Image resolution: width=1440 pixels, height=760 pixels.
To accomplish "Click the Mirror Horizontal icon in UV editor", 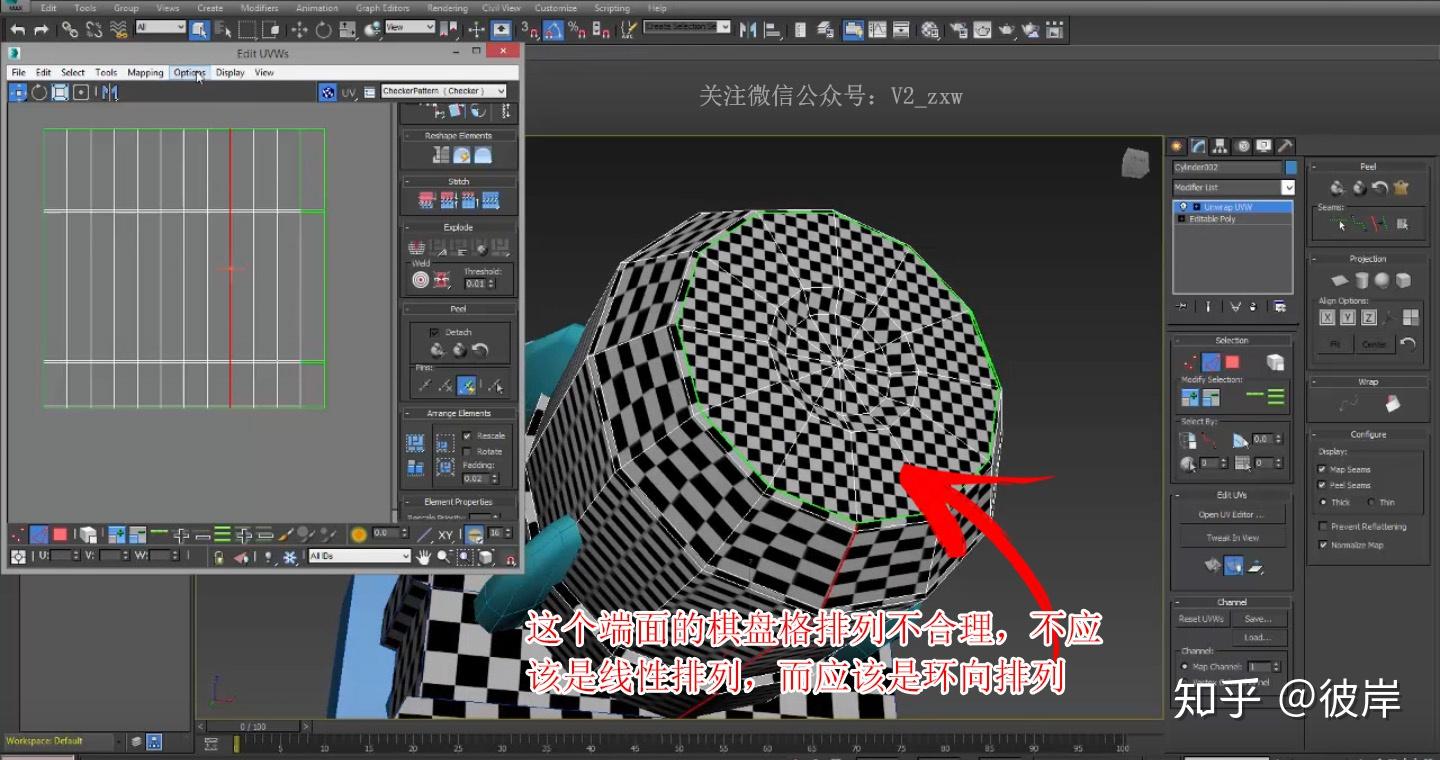I will point(110,93).
